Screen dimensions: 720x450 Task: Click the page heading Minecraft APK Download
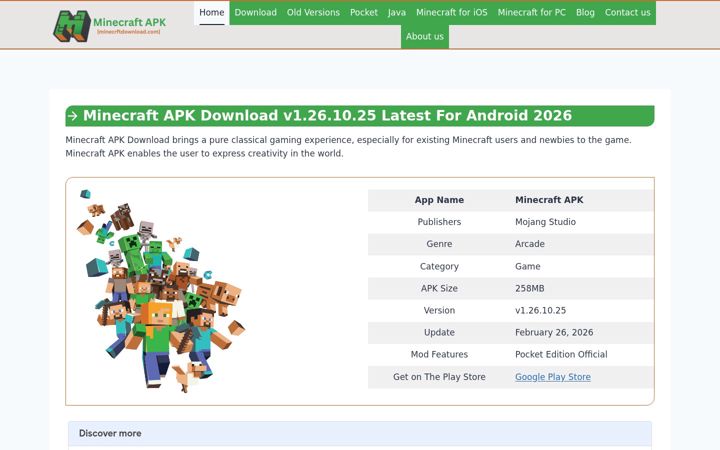(x=327, y=115)
